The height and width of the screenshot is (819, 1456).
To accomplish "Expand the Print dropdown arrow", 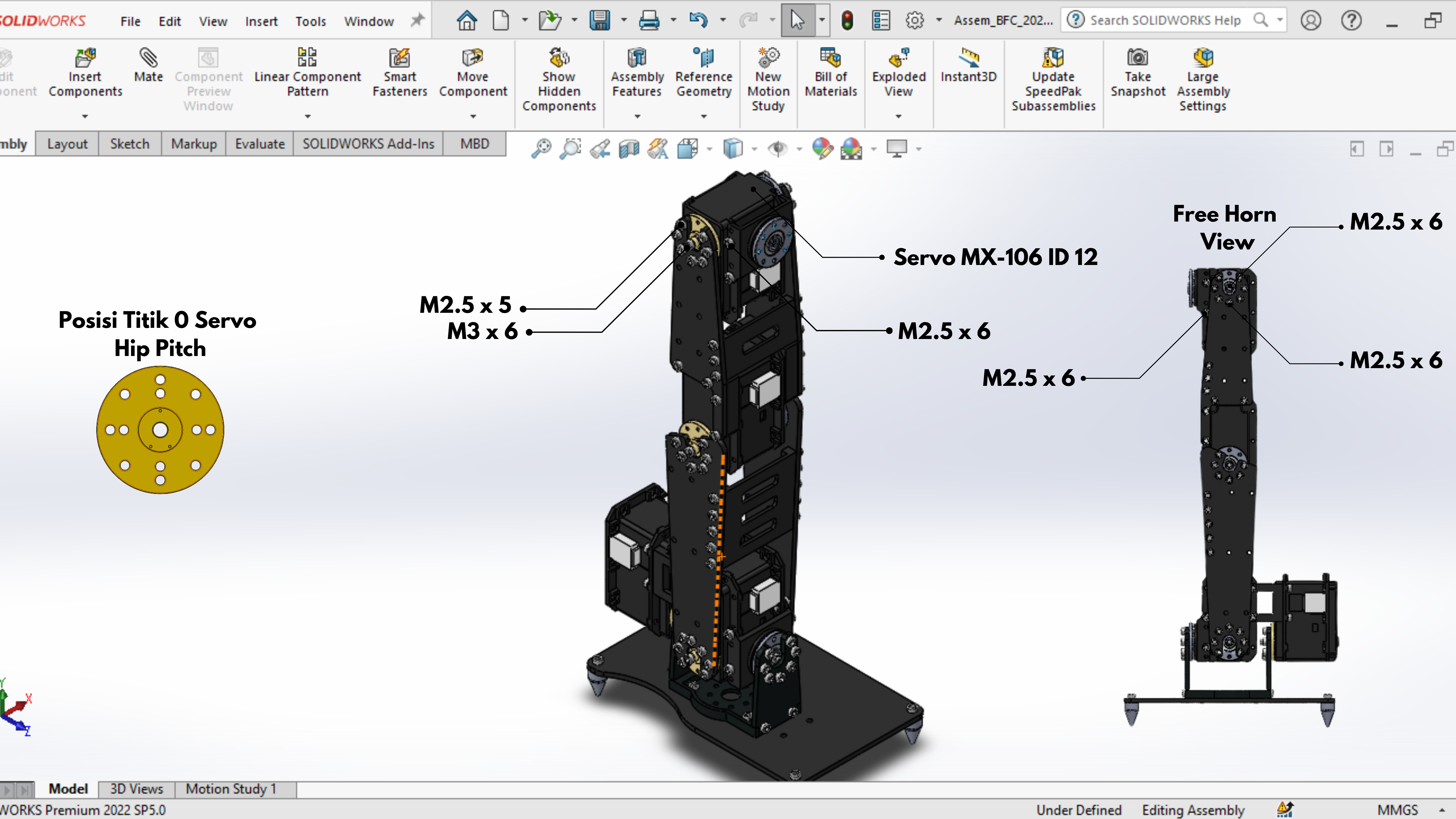I will click(673, 20).
